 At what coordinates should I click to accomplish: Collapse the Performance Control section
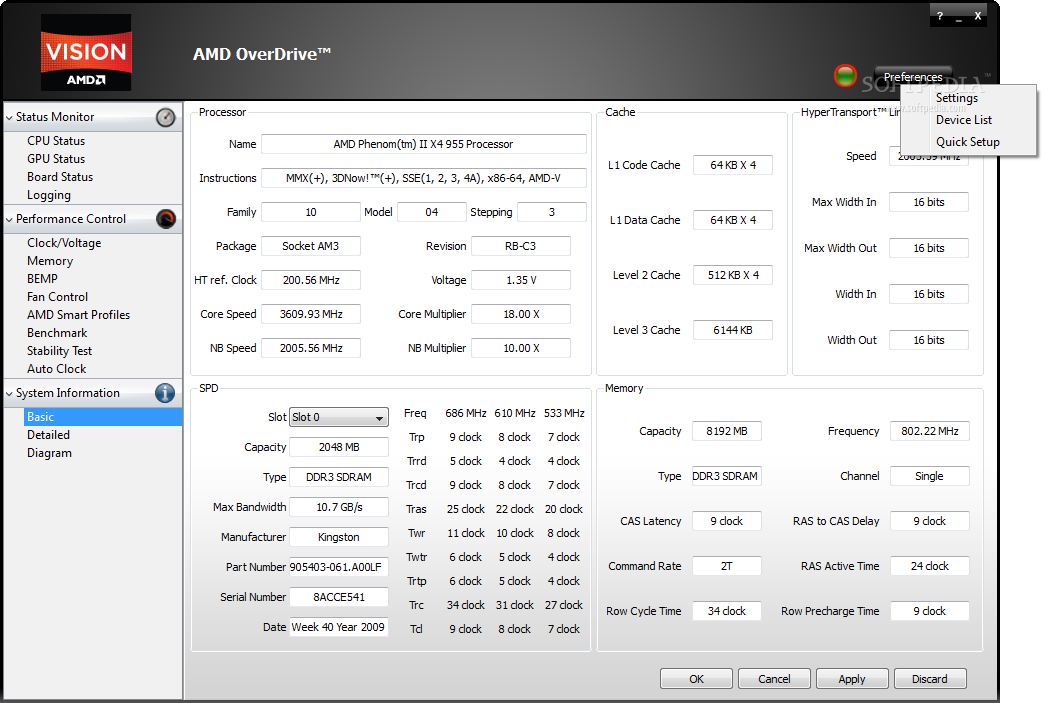(x=9, y=220)
